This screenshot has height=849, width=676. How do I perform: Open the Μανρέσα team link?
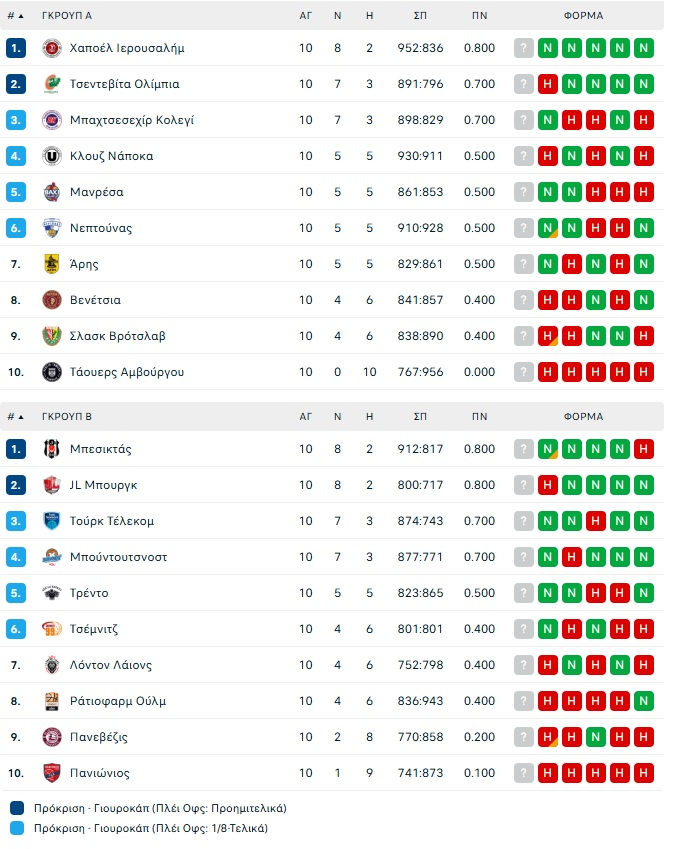click(x=97, y=192)
